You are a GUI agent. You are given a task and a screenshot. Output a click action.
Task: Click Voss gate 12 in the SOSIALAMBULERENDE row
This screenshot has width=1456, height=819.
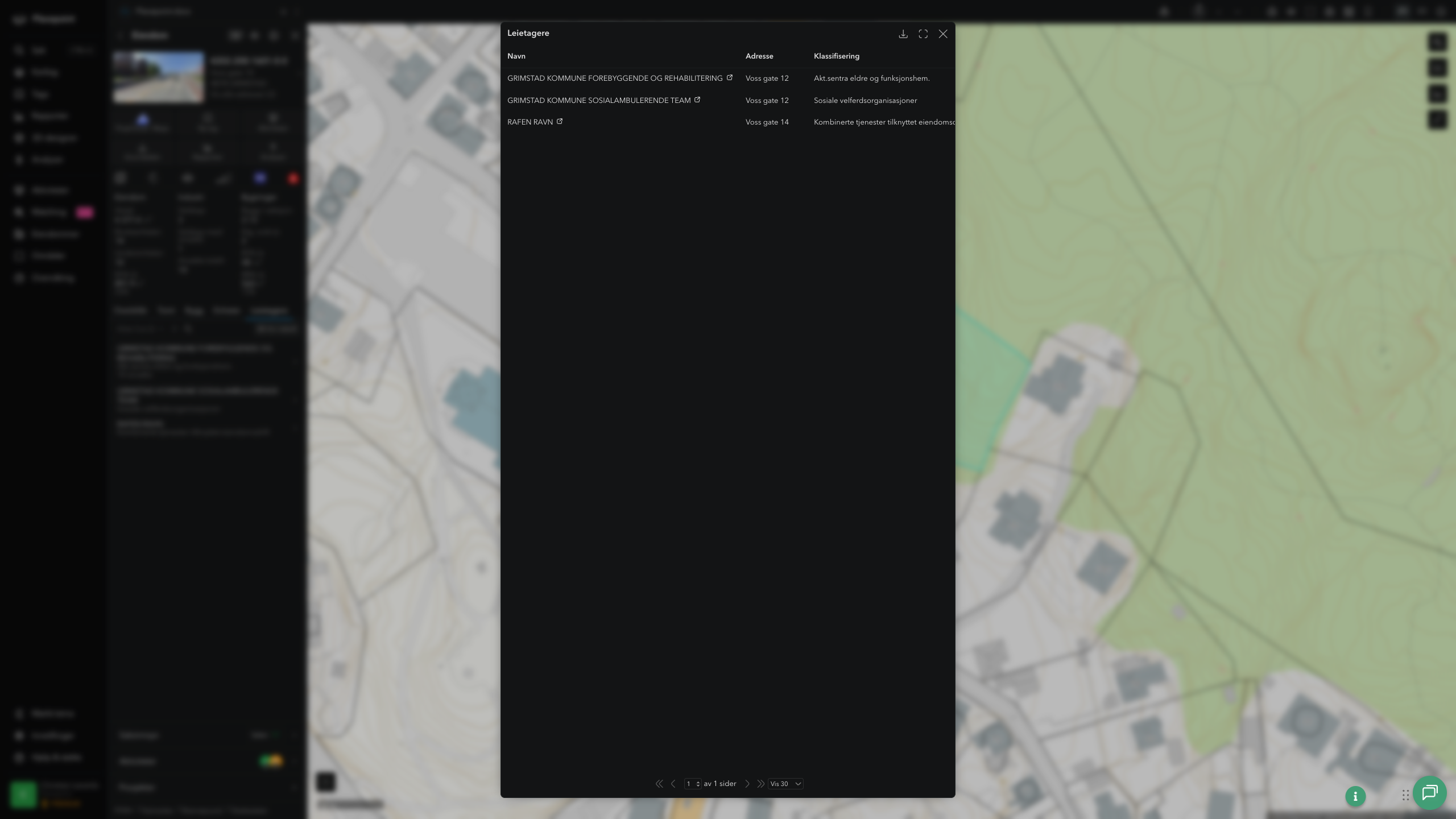pos(767,101)
